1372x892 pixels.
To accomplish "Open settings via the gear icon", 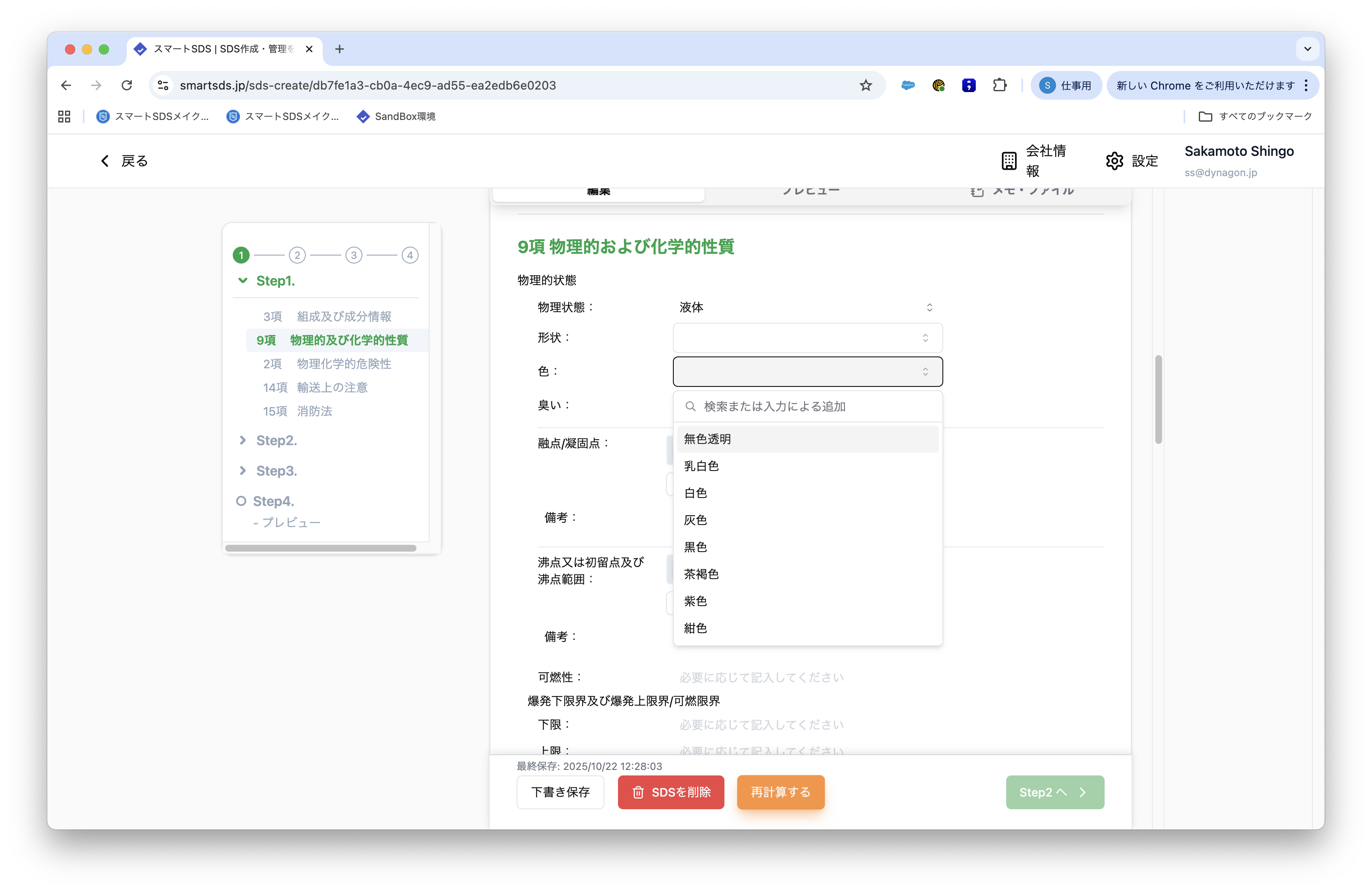I will point(1114,161).
